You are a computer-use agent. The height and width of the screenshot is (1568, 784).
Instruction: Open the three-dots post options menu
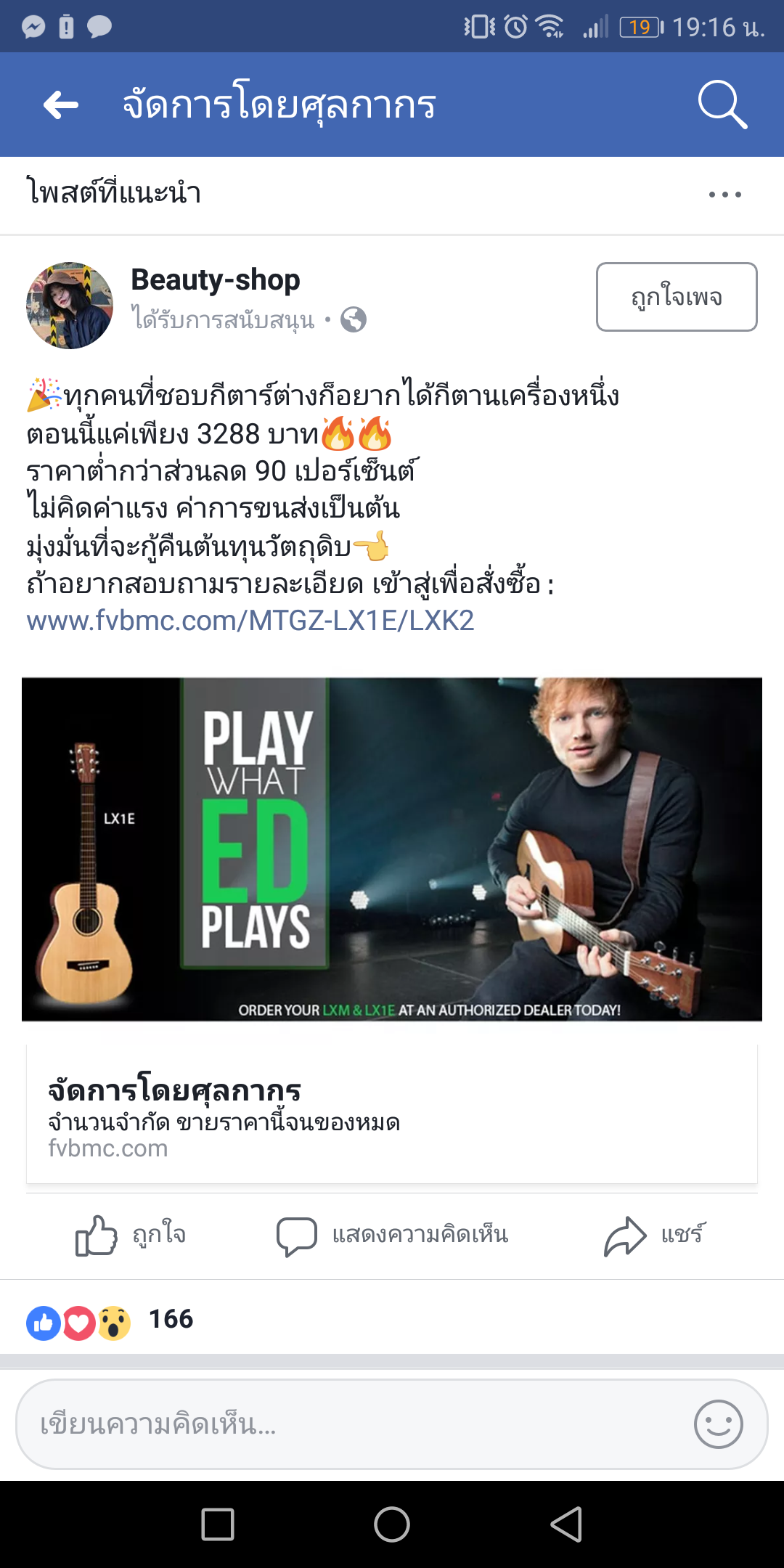(x=725, y=195)
